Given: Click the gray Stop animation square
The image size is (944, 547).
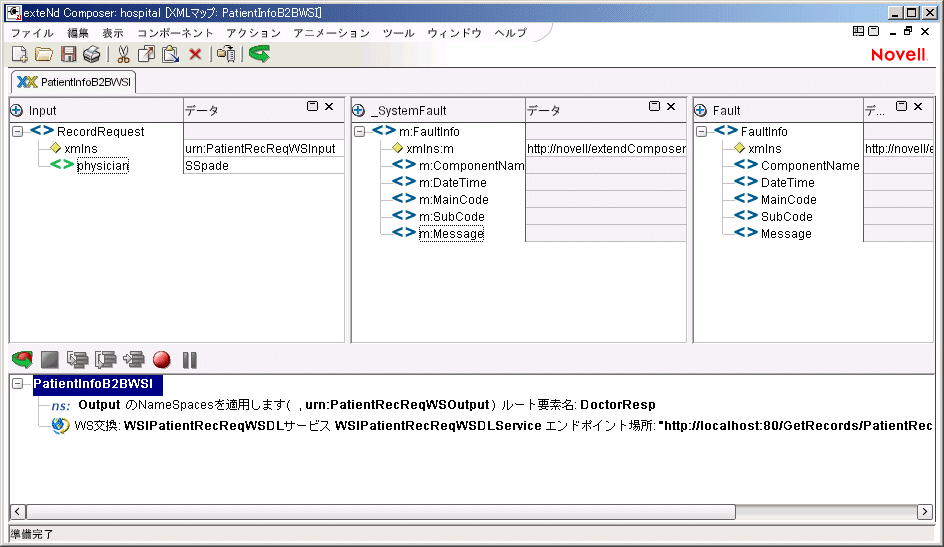Looking at the screenshot, I should 49,360.
